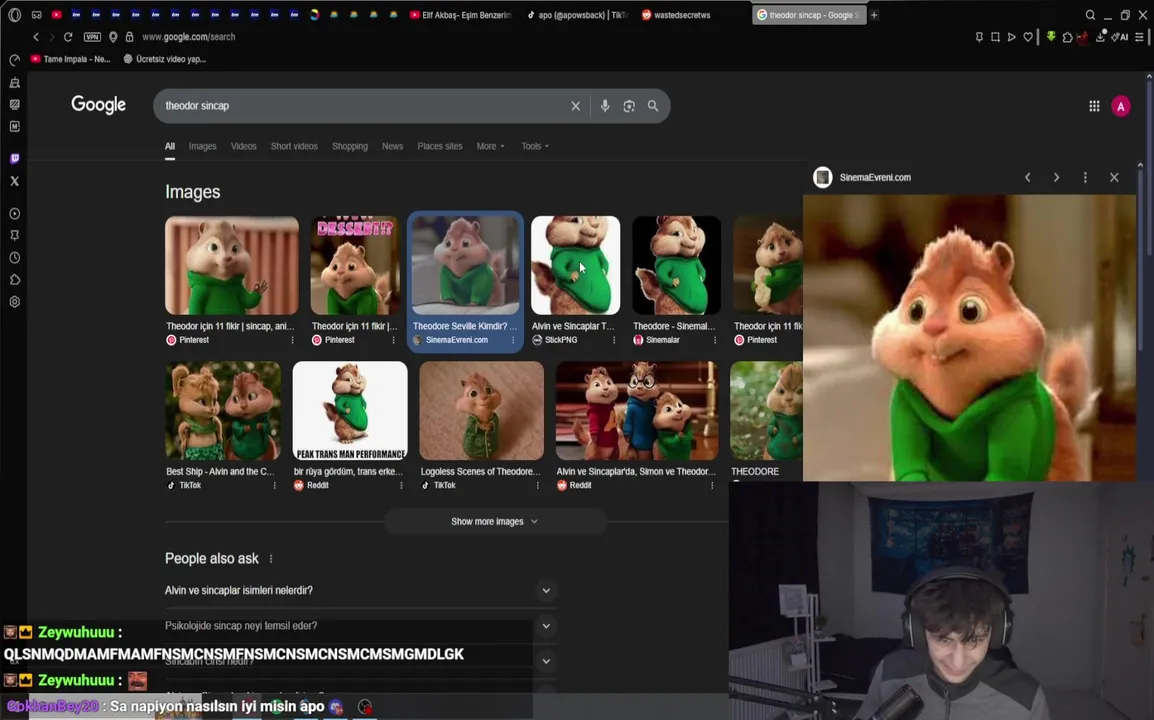Open the pinboards pin icon in sidebar

coord(15,236)
